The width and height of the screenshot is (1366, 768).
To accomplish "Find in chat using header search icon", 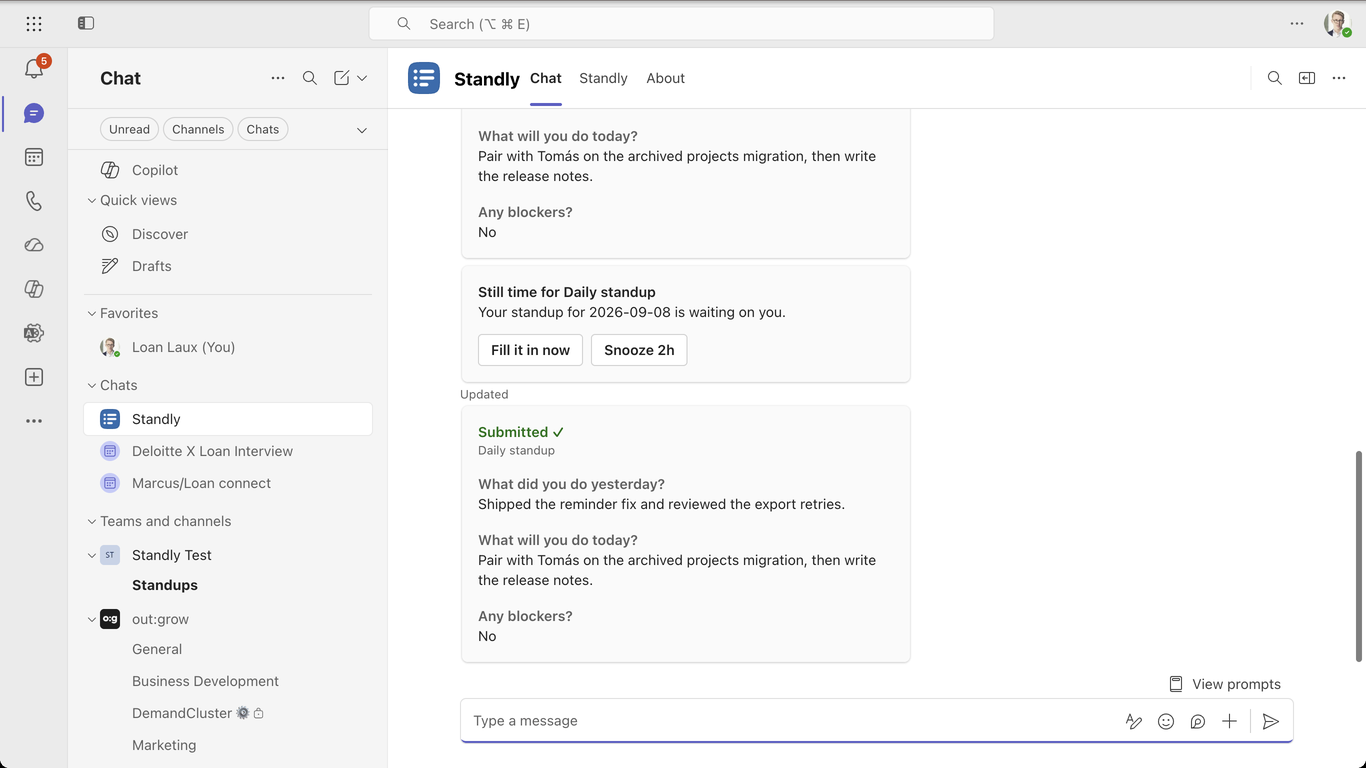I will [1275, 78].
